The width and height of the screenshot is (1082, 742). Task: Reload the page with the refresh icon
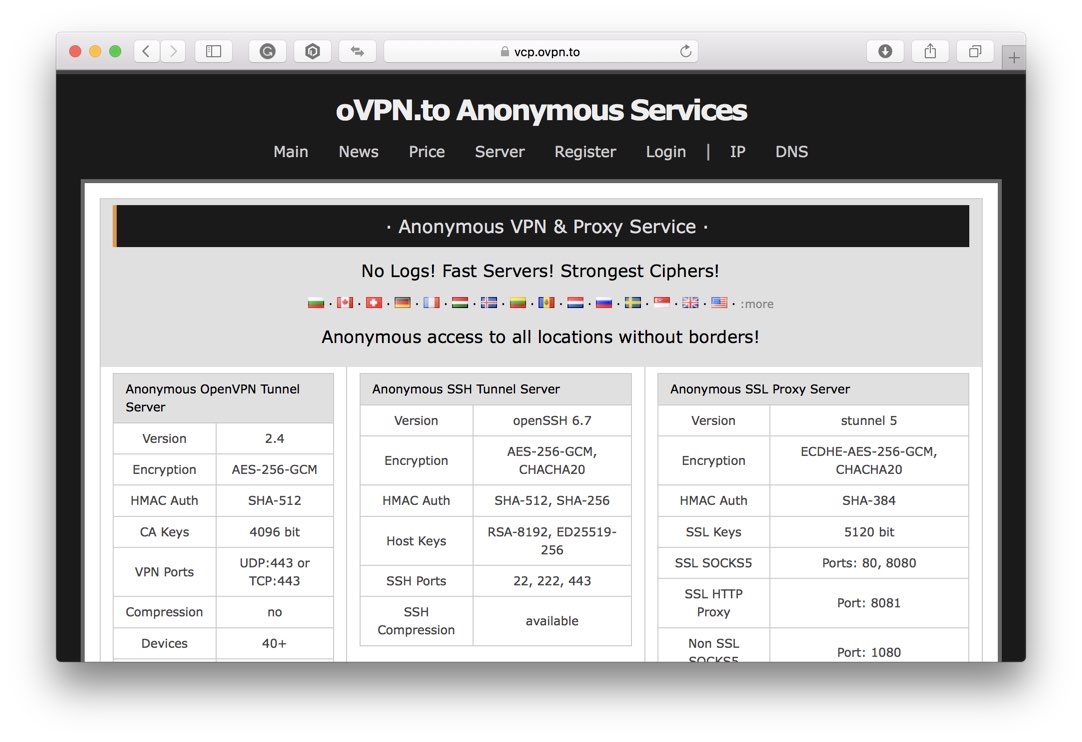(x=685, y=51)
